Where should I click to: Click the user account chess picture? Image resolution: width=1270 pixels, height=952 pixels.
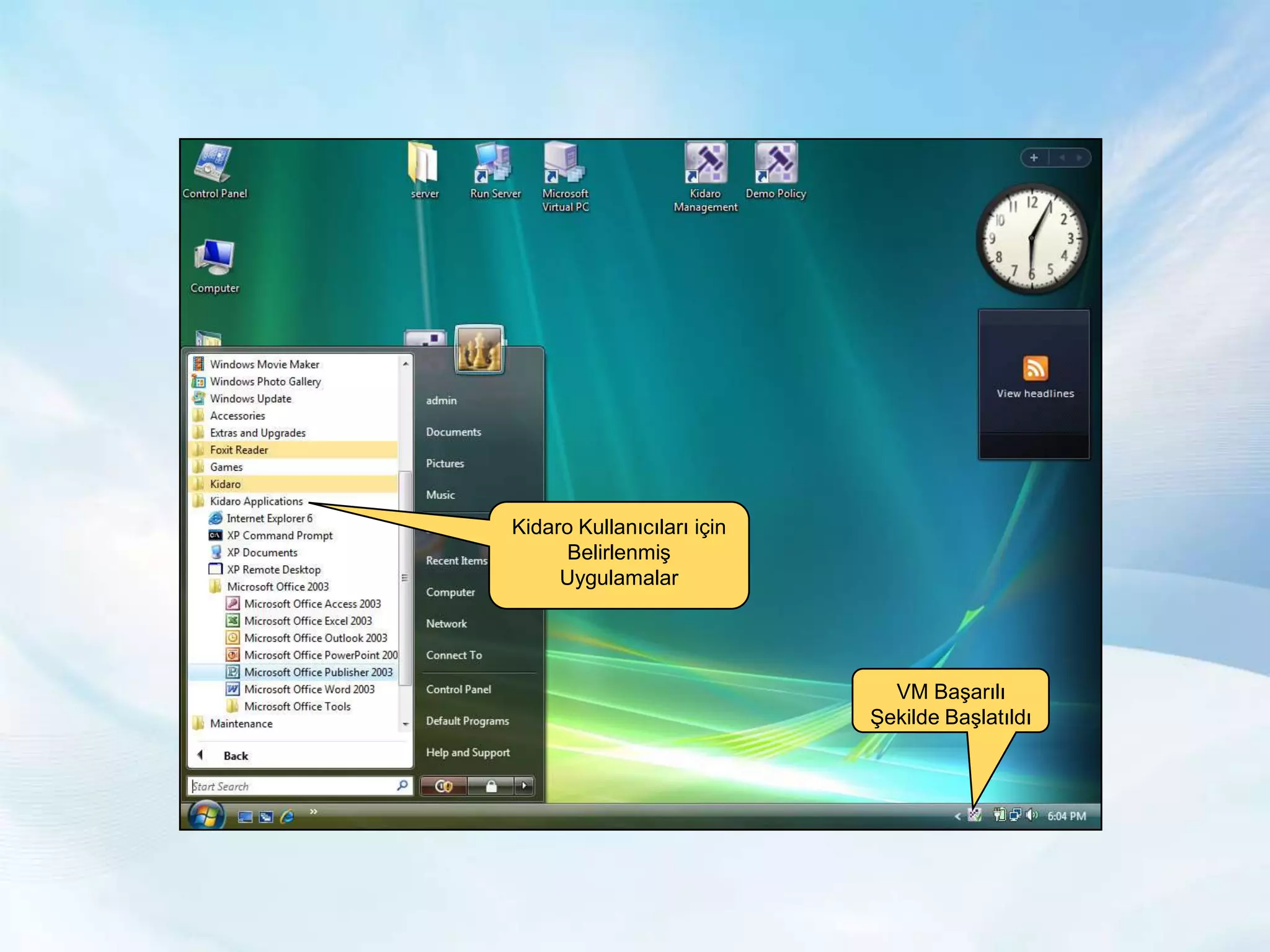479,349
